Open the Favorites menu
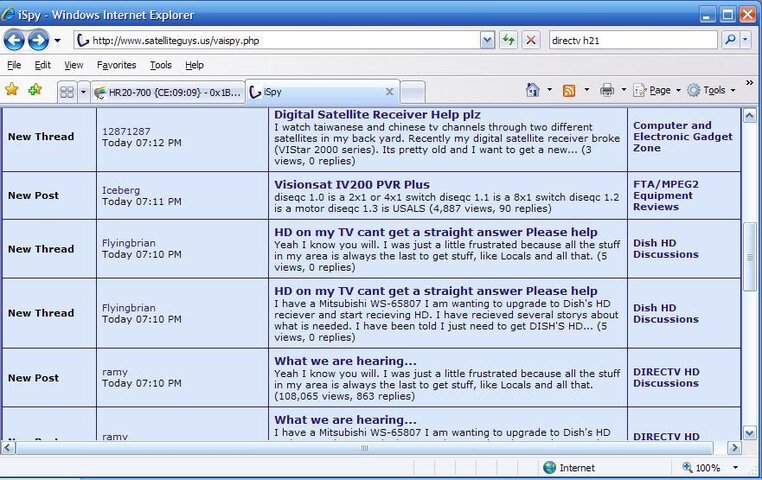Viewport: 762px width, 480px height. click(x=116, y=65)
